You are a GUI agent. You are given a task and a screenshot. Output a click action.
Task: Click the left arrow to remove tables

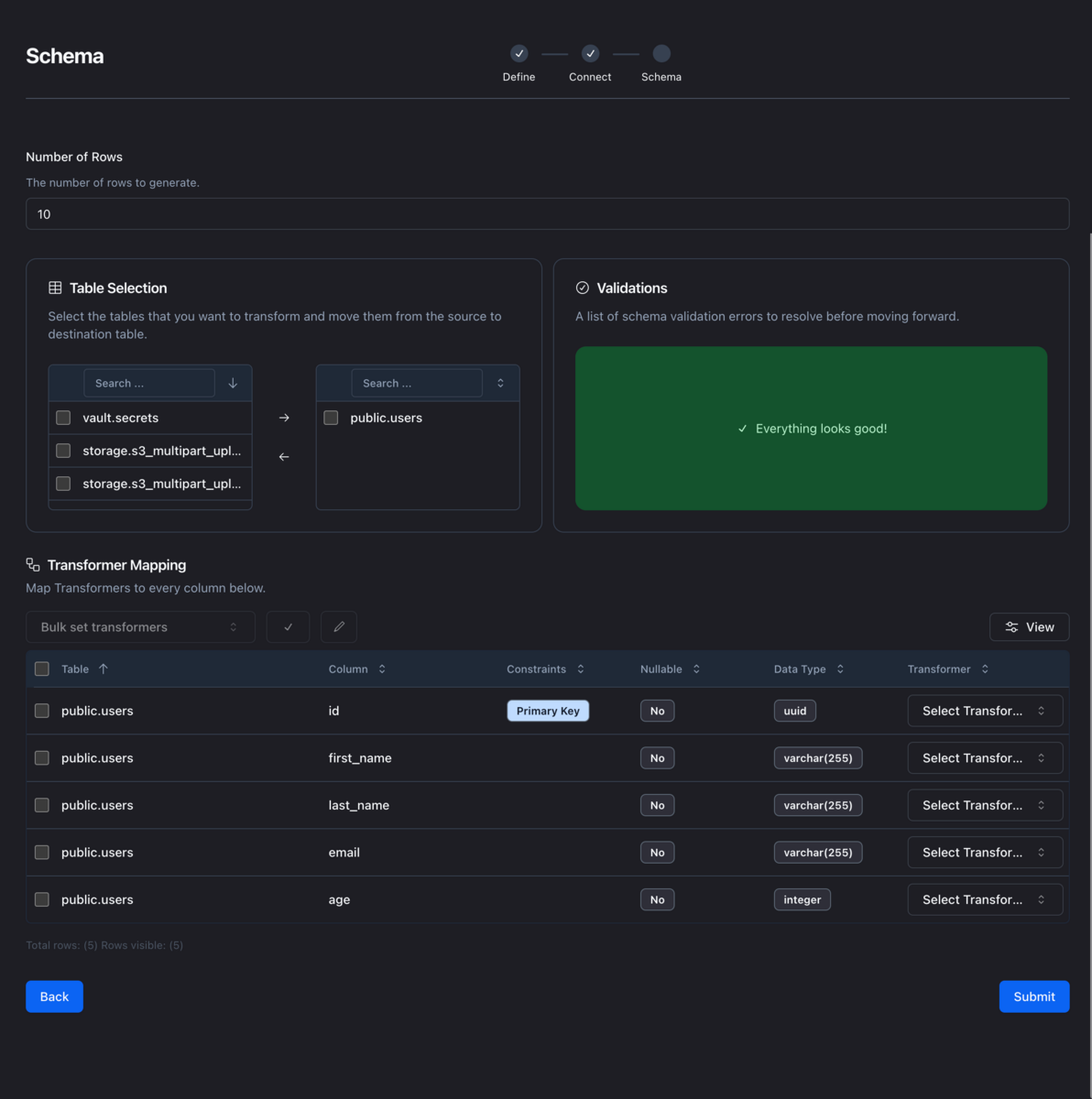click(284, 456)
